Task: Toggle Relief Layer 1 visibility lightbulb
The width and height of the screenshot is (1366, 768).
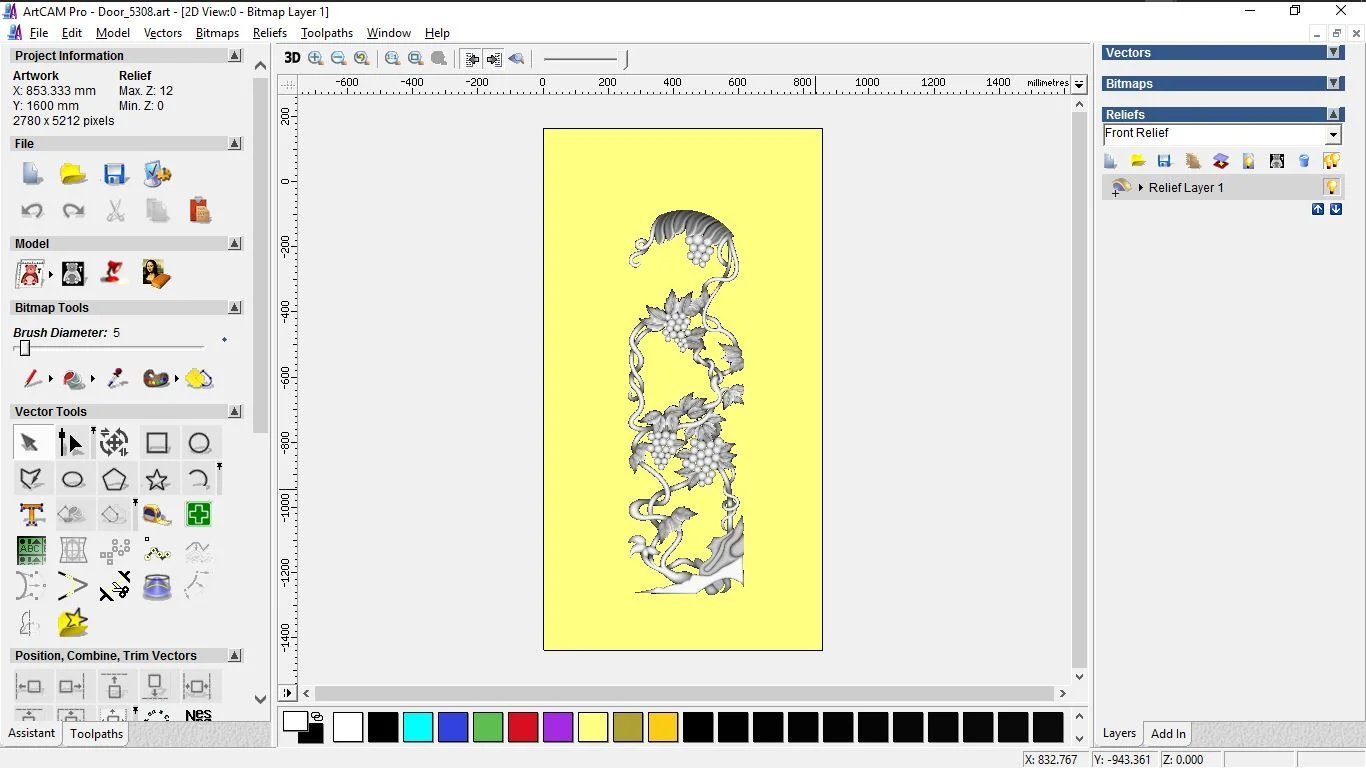Action: click(1331, 187)
